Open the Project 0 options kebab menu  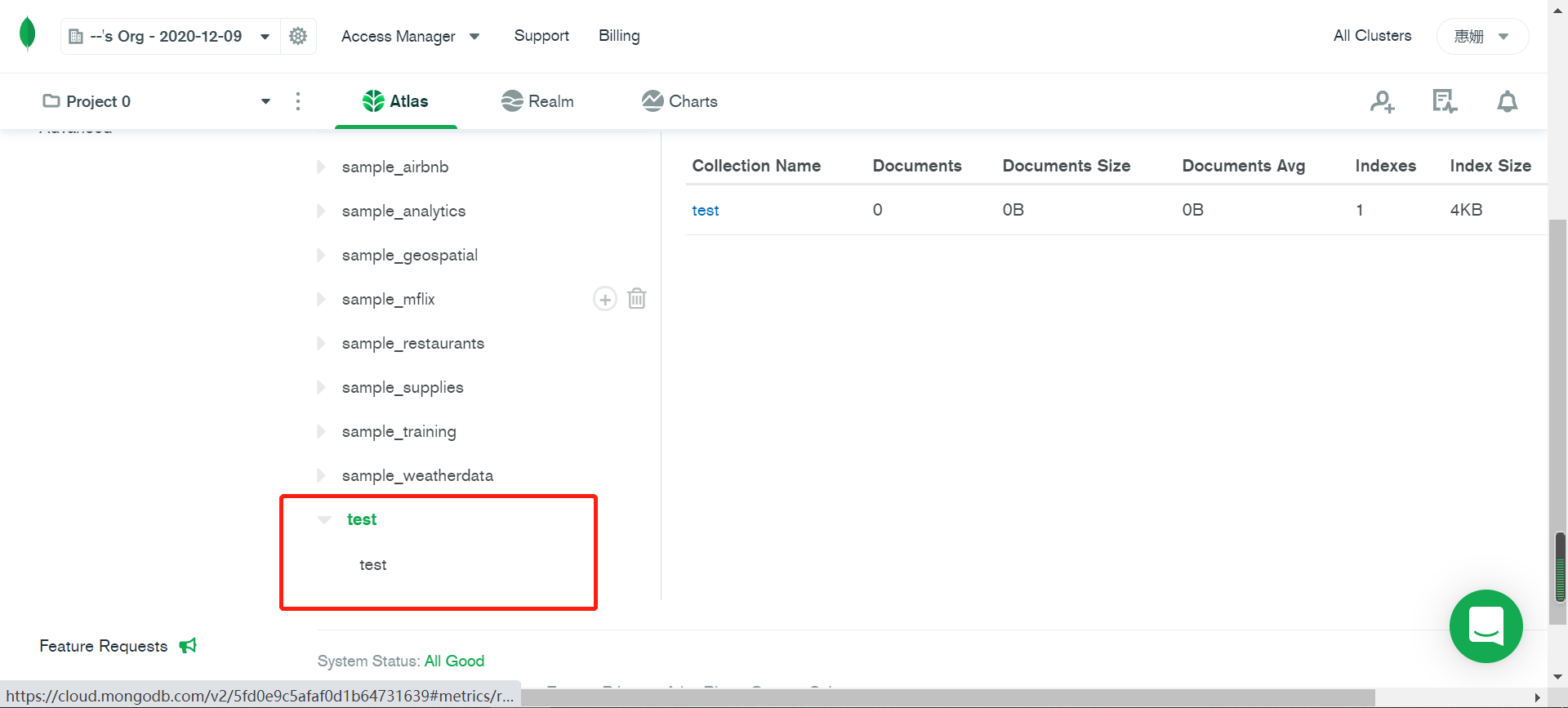(298, 100)
